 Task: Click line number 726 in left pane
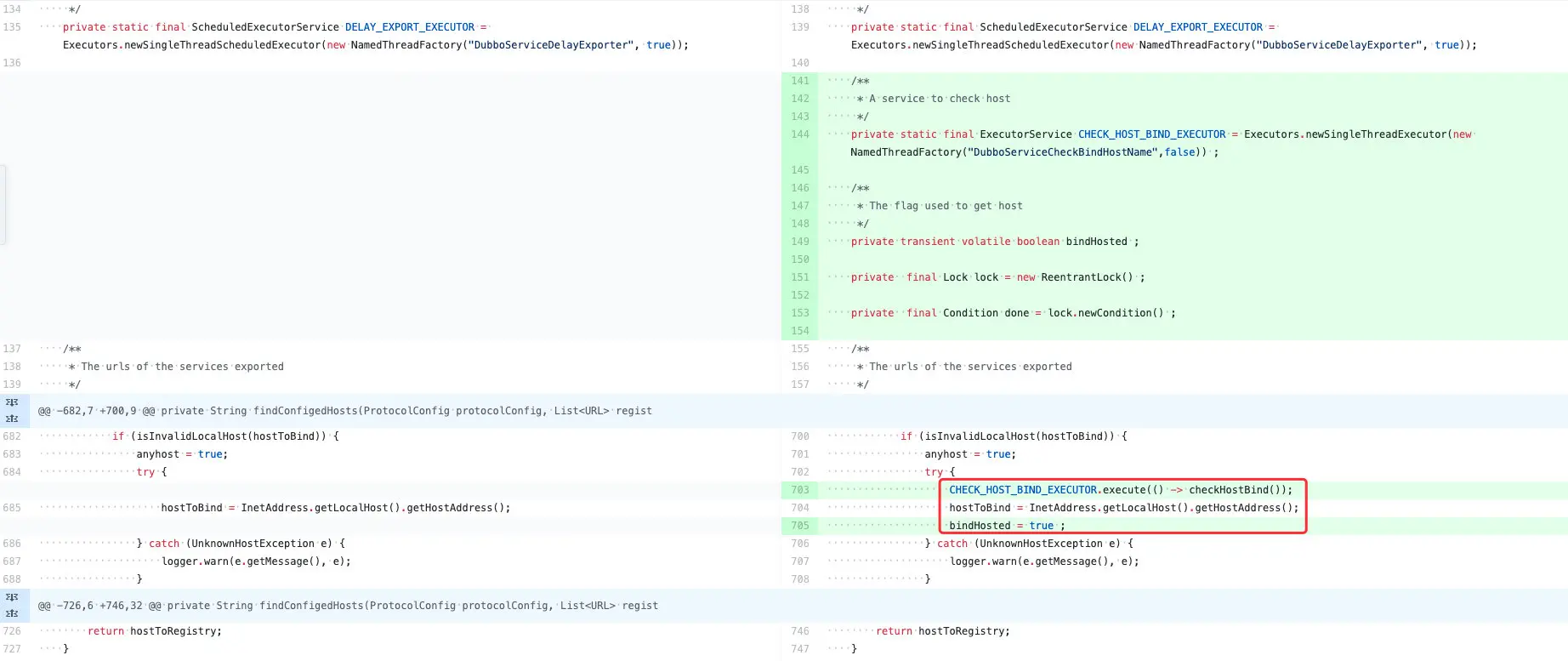(x=12, y=631)
